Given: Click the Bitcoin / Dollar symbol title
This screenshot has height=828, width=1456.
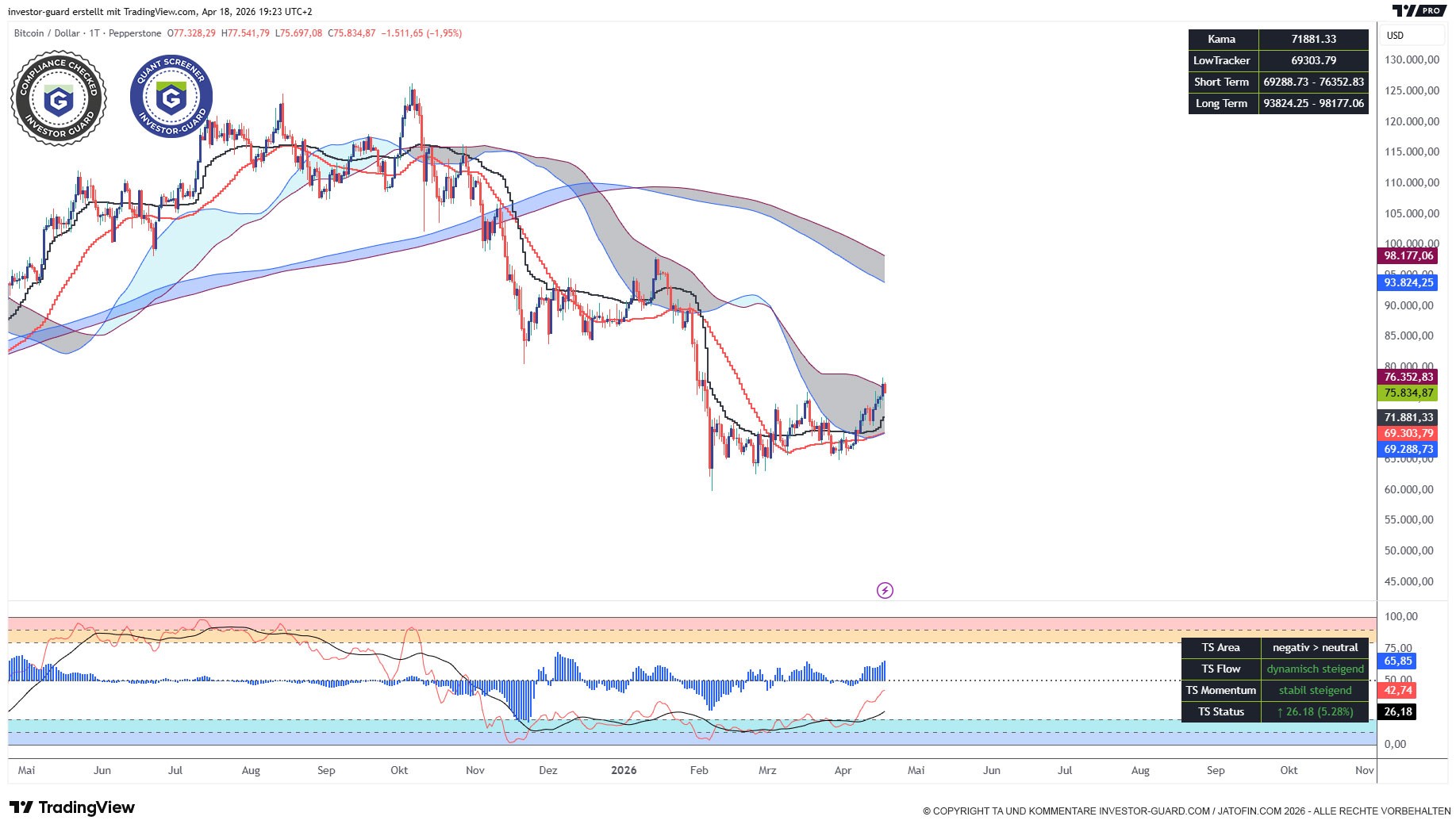Looking at the screenshot, I should (47, 33).
